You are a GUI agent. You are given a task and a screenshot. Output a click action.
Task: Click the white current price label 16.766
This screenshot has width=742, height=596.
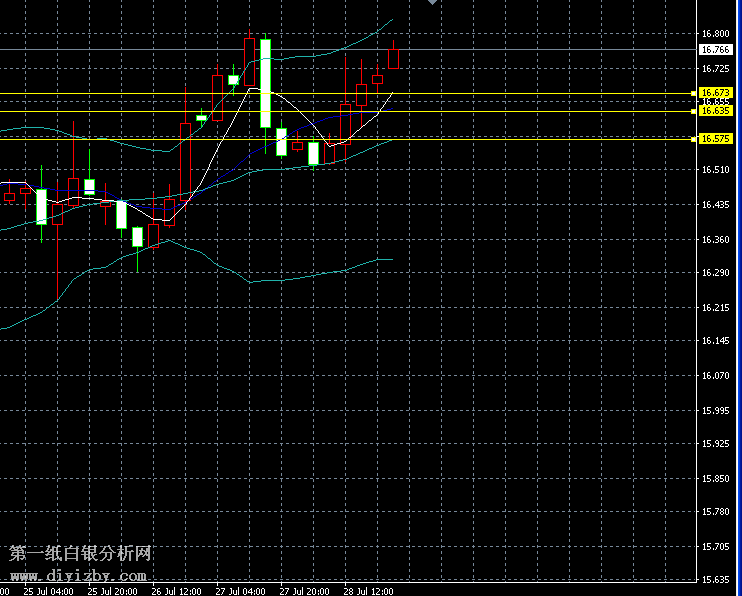715,49
